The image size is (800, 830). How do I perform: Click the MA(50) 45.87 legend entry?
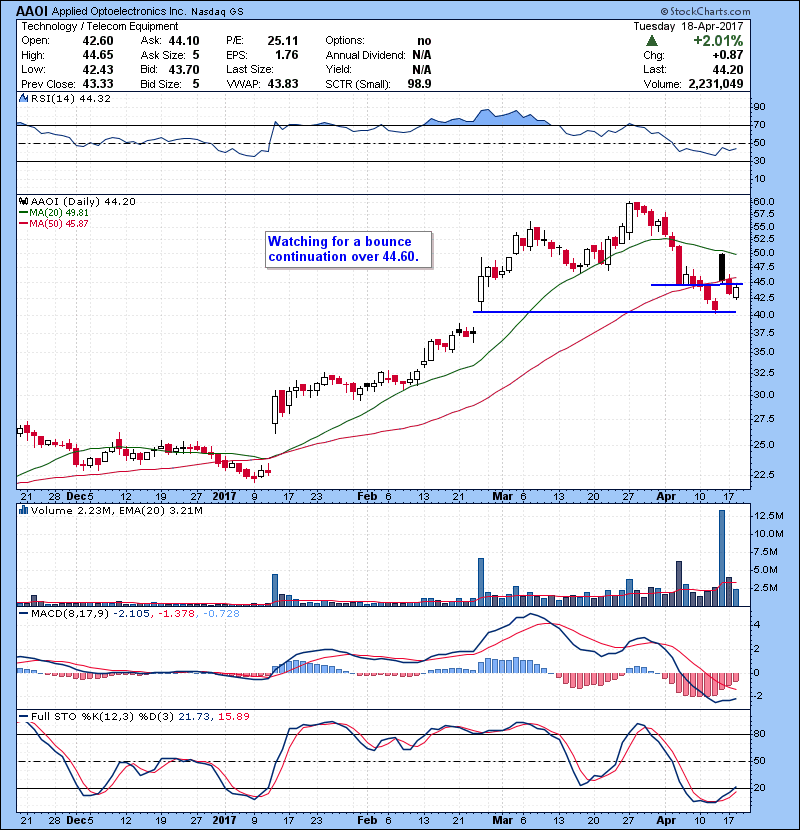(x=54, y=224)
